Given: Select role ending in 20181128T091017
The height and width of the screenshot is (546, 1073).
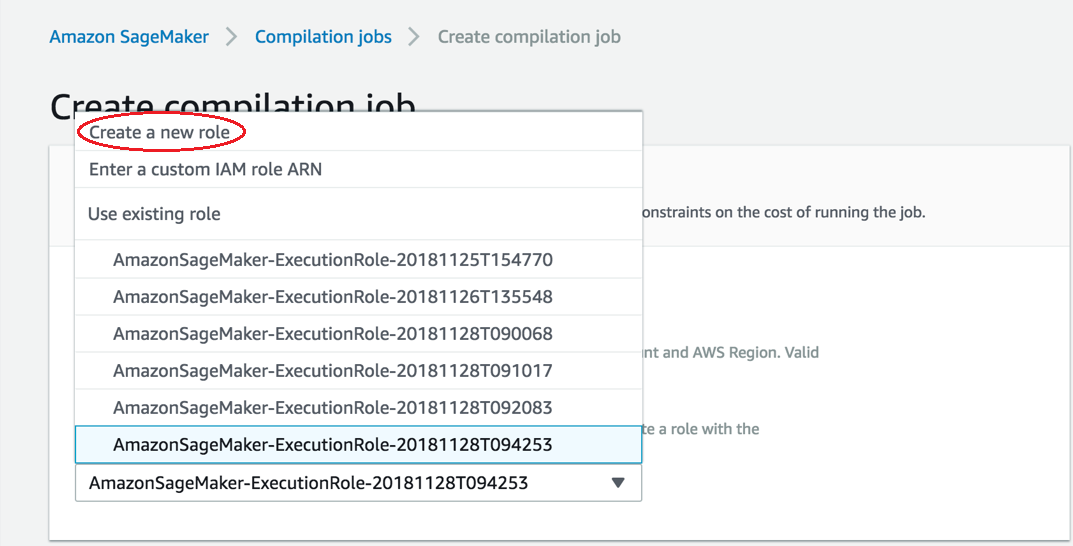Looking at the screenshot, I should click(x=332, y=371).
